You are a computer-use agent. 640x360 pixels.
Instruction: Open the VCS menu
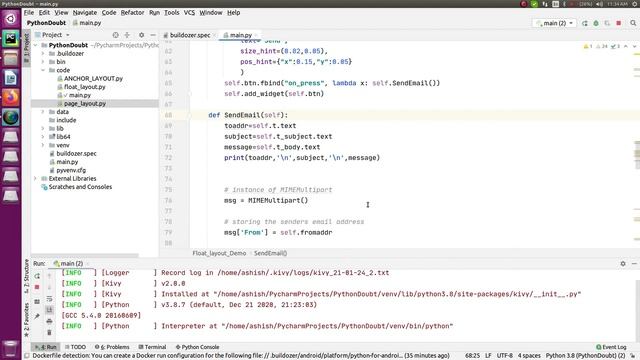[189, 13]
